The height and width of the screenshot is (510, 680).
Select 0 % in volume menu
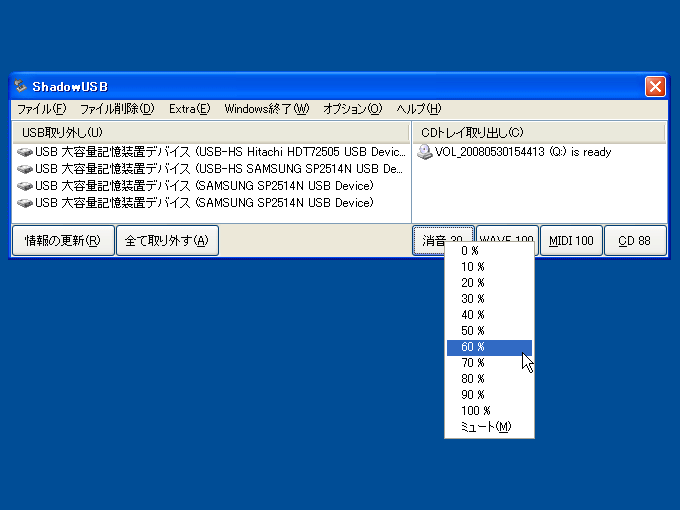(x=489, y=251)
